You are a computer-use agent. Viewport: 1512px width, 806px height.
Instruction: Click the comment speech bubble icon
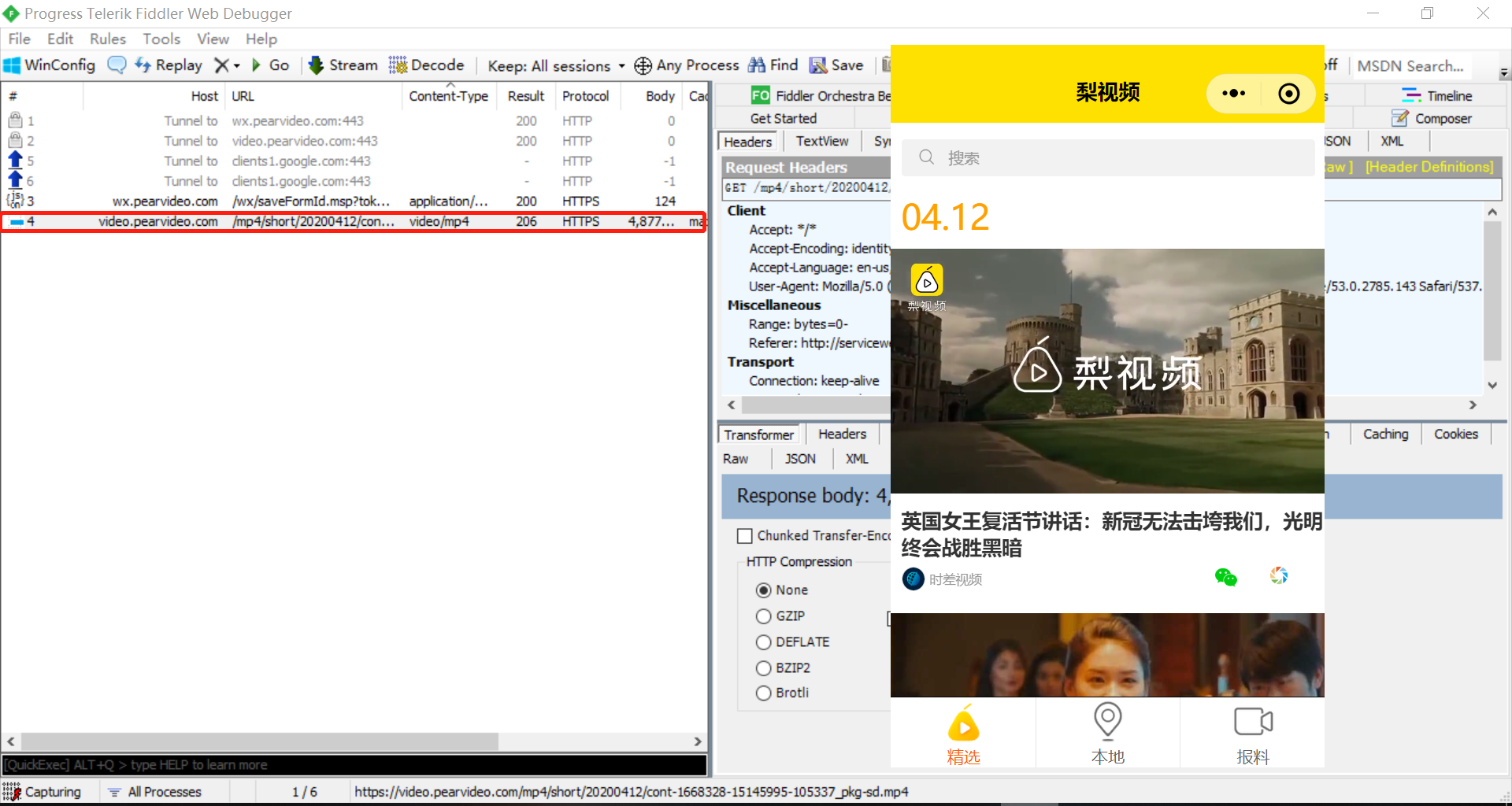(x=117, y=65)
